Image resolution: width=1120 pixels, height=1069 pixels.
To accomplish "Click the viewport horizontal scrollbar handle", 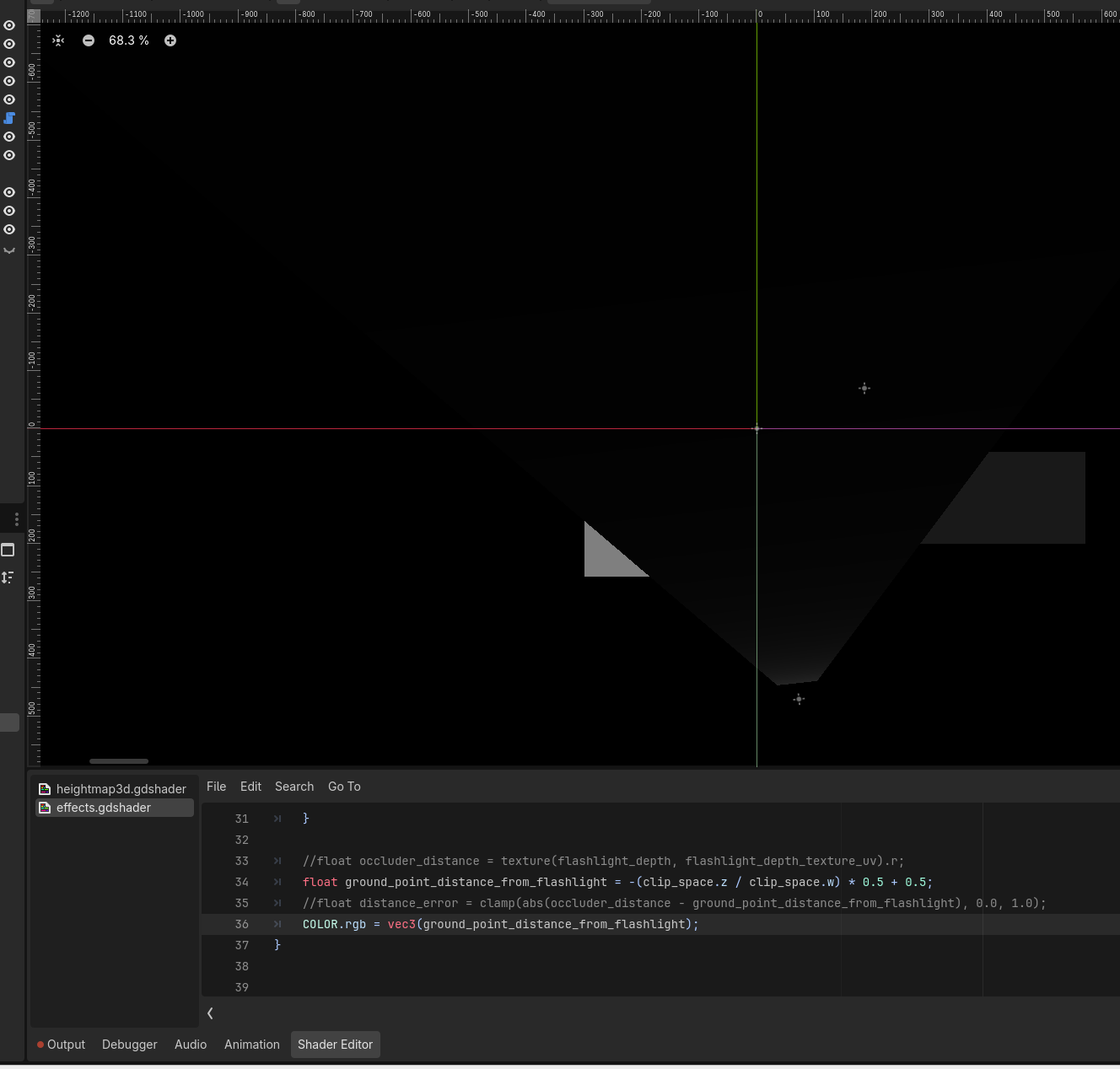I will [x=119, y=761].
